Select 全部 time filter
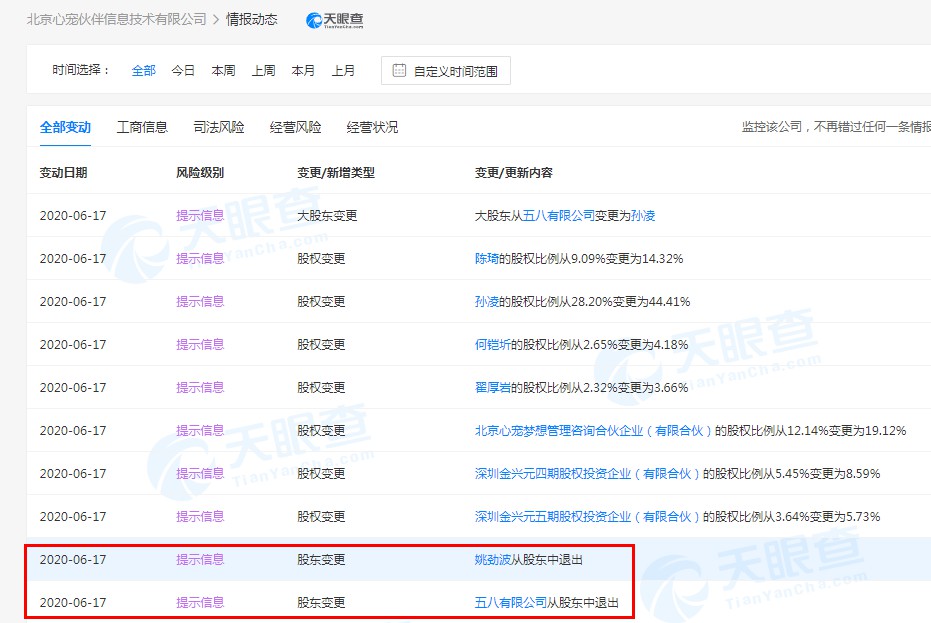Image resolution: width=931 pixels, height=623 pixels. (143, 71)
